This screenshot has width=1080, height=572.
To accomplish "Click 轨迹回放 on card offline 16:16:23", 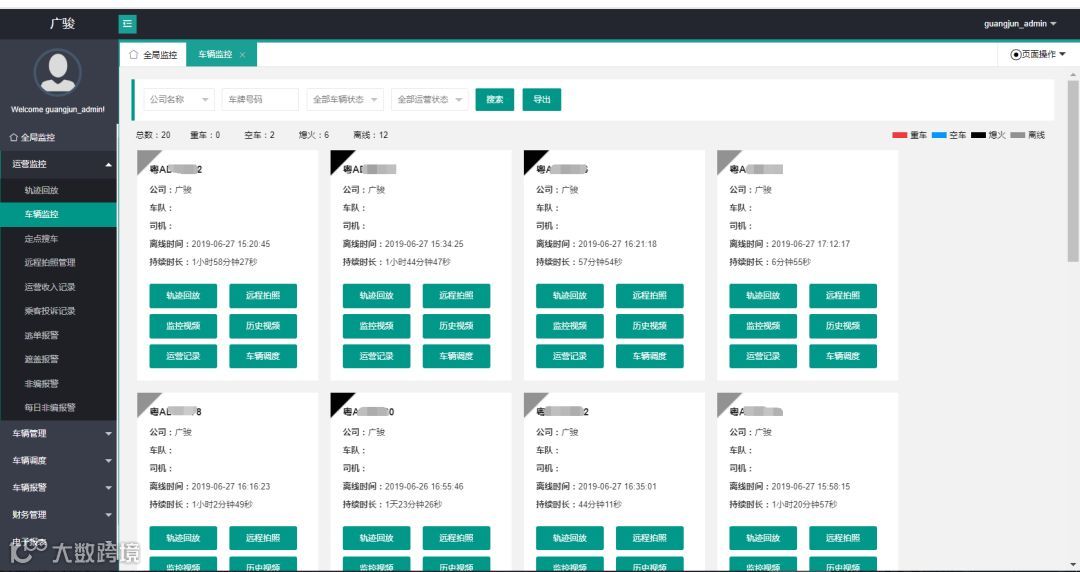I will pyautogui.click(x=183, y=538).
